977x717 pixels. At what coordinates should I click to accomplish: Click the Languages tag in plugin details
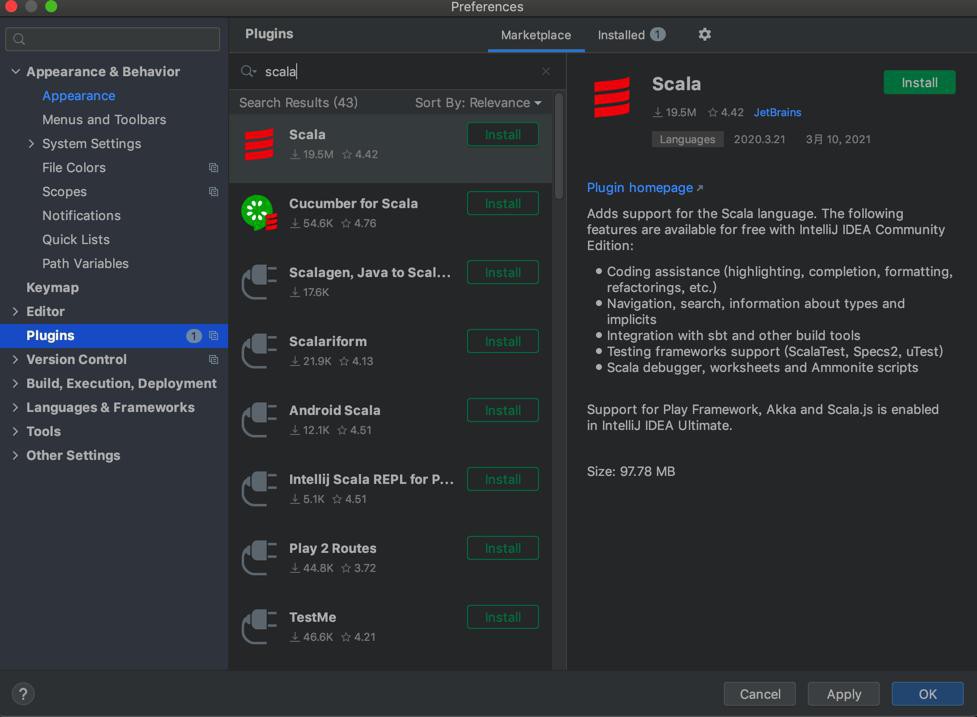click(687, 140)
